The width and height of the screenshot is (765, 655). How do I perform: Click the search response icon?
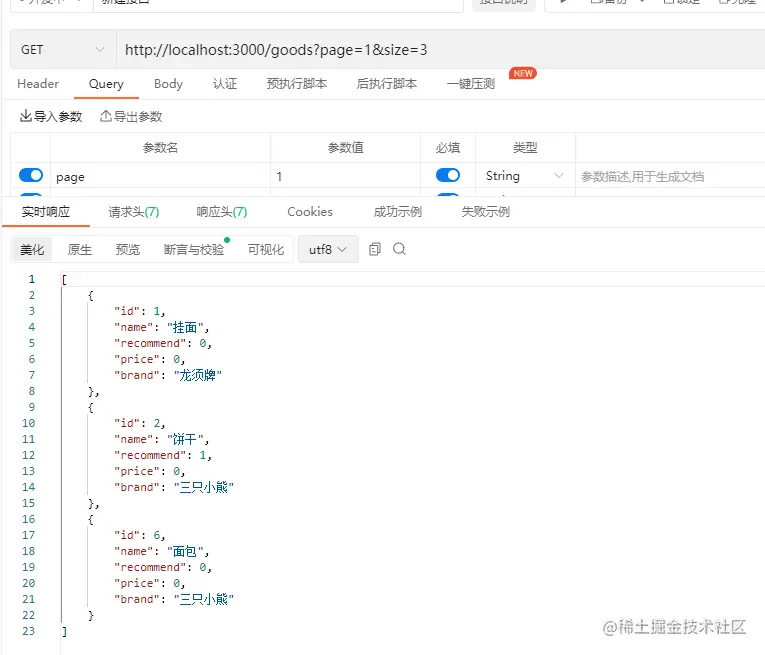[x=399, y=249]
